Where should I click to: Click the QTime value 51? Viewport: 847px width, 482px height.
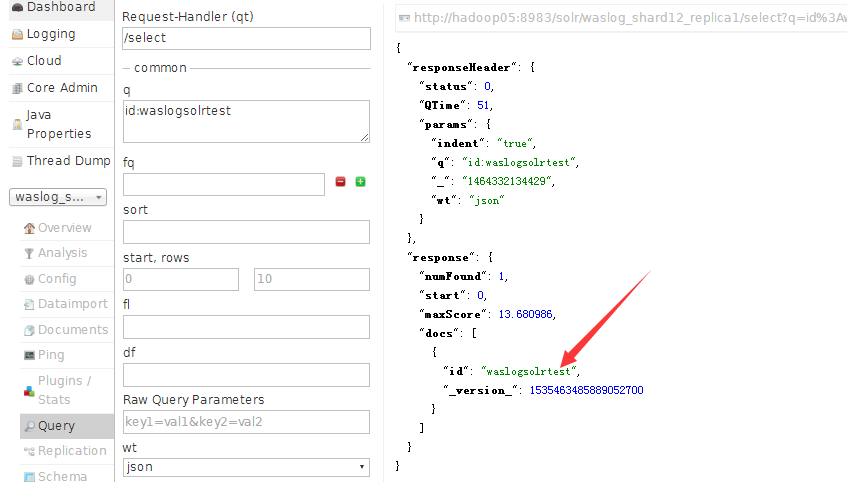click(483, 105)
